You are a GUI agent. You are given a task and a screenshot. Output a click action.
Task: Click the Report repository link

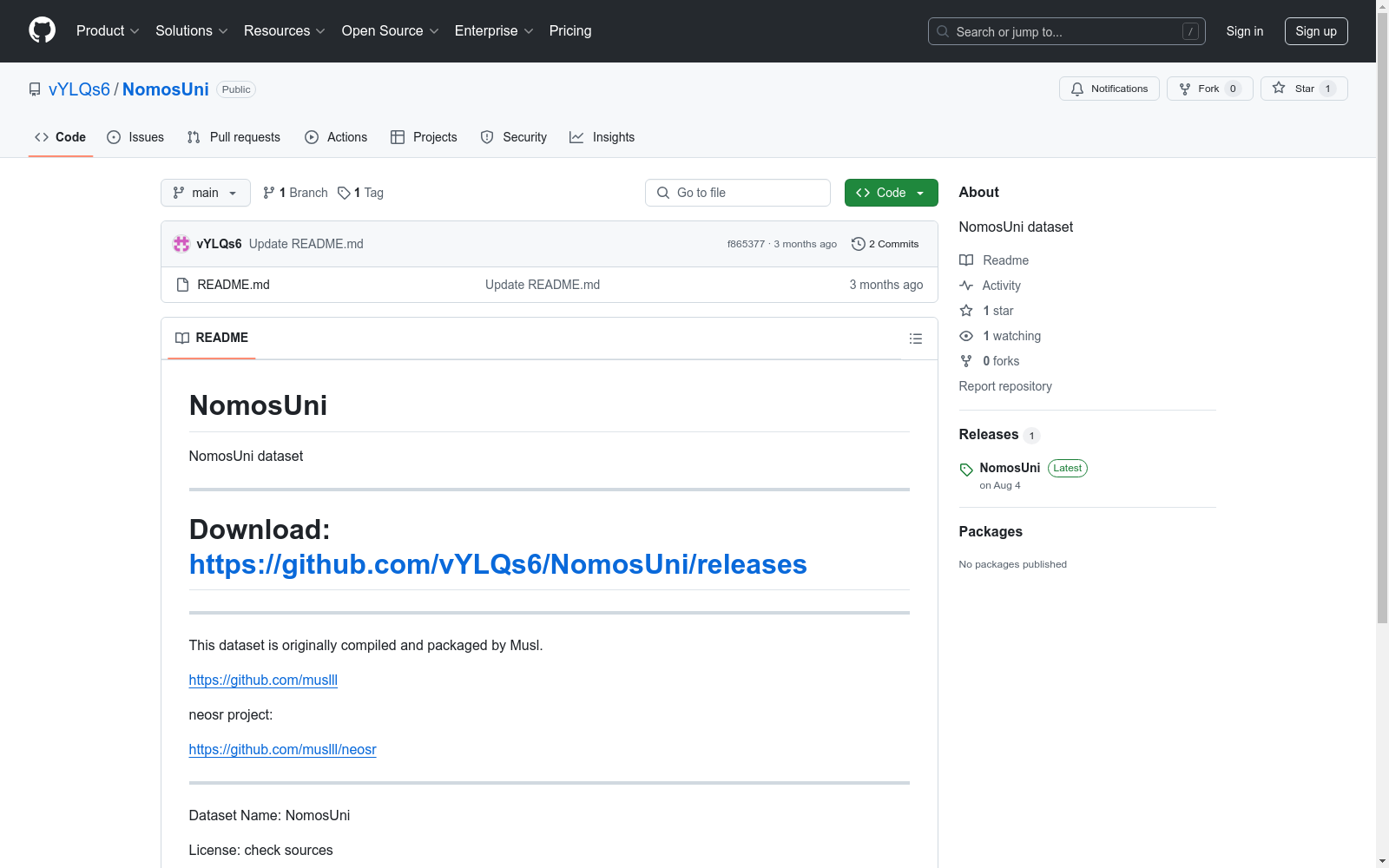(x=1005, y=386)
